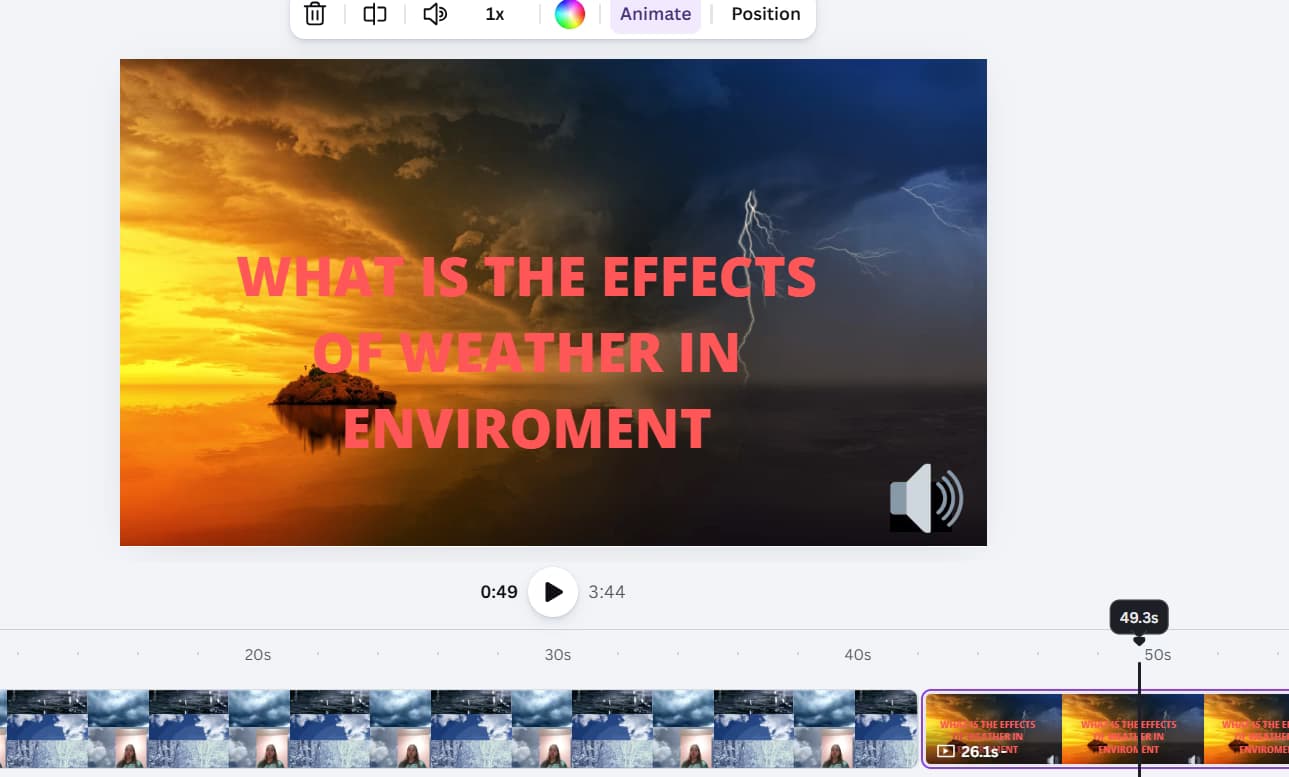The width and height of the screenshot is (1289, 777).
Task: Open animation choices by selecting Animate
Action: [x=655, y=14]
